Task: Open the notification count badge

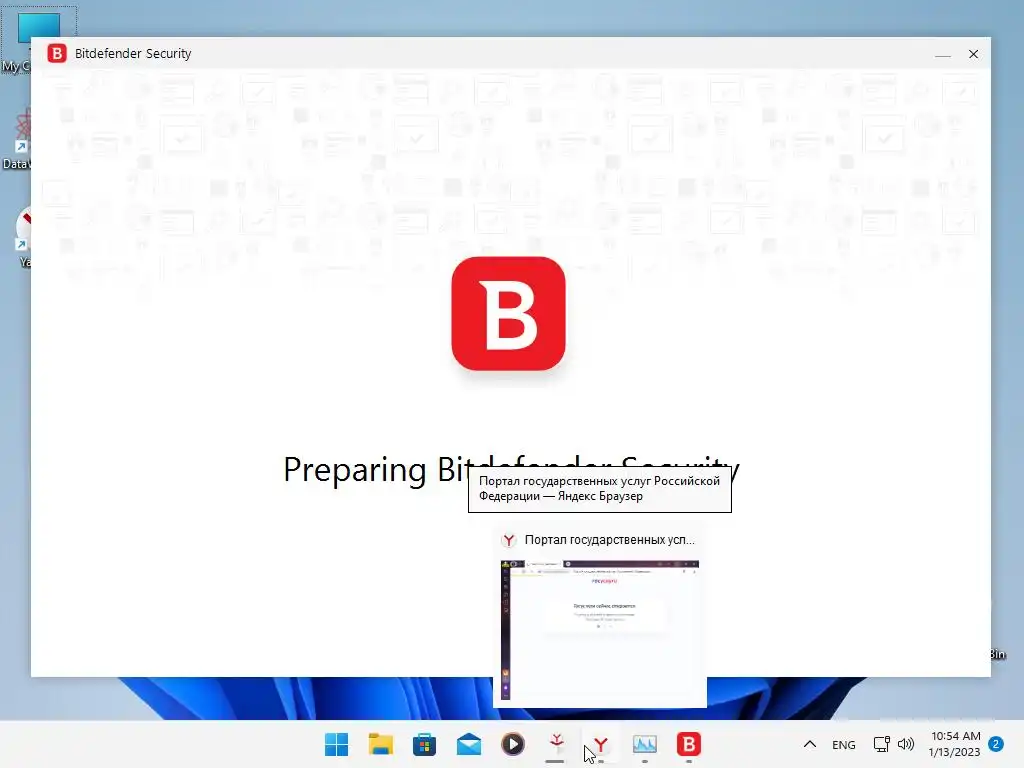Action: click(x=996, y=744)
